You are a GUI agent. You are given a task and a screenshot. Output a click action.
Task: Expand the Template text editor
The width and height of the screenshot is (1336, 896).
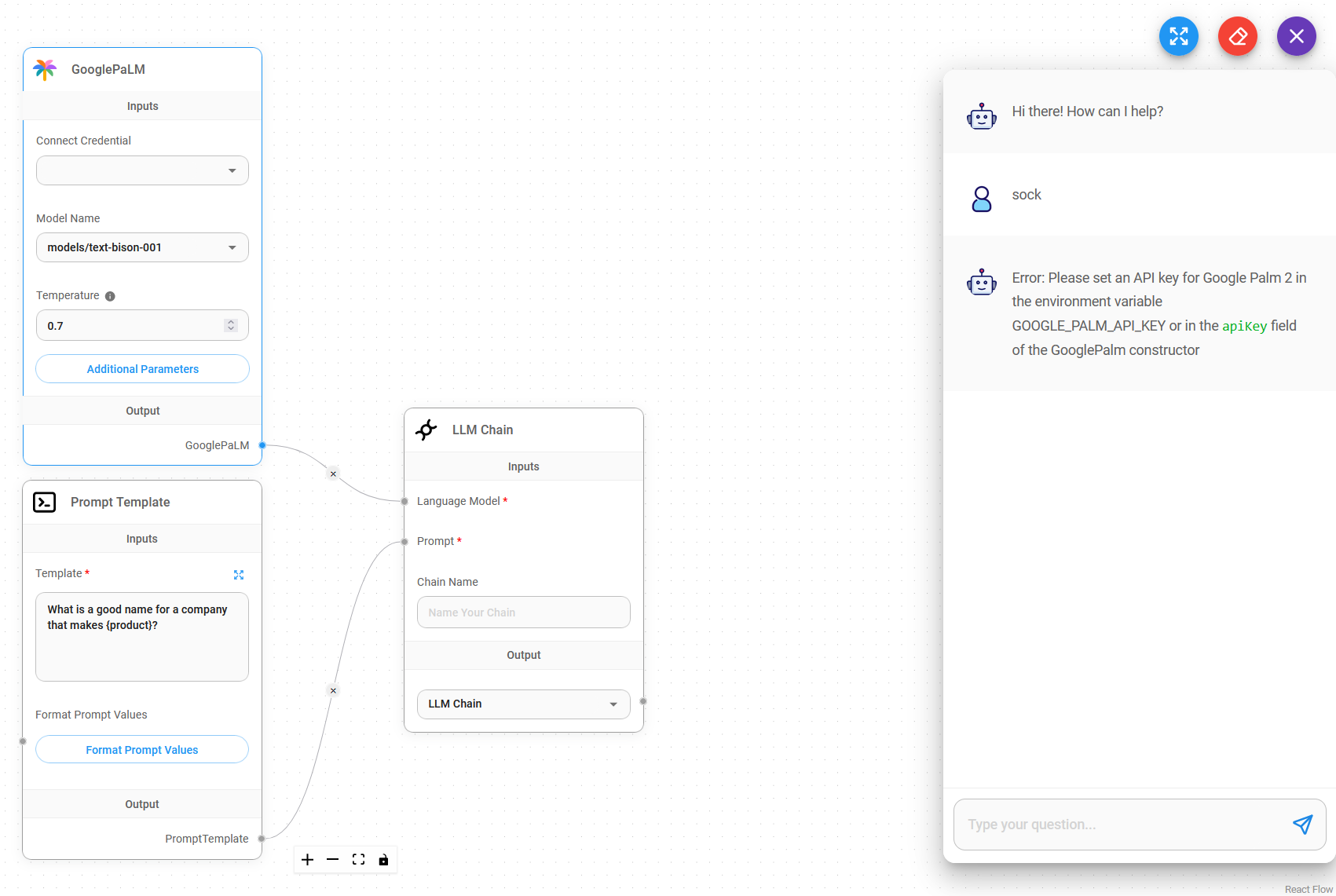(x=239, y=575)
